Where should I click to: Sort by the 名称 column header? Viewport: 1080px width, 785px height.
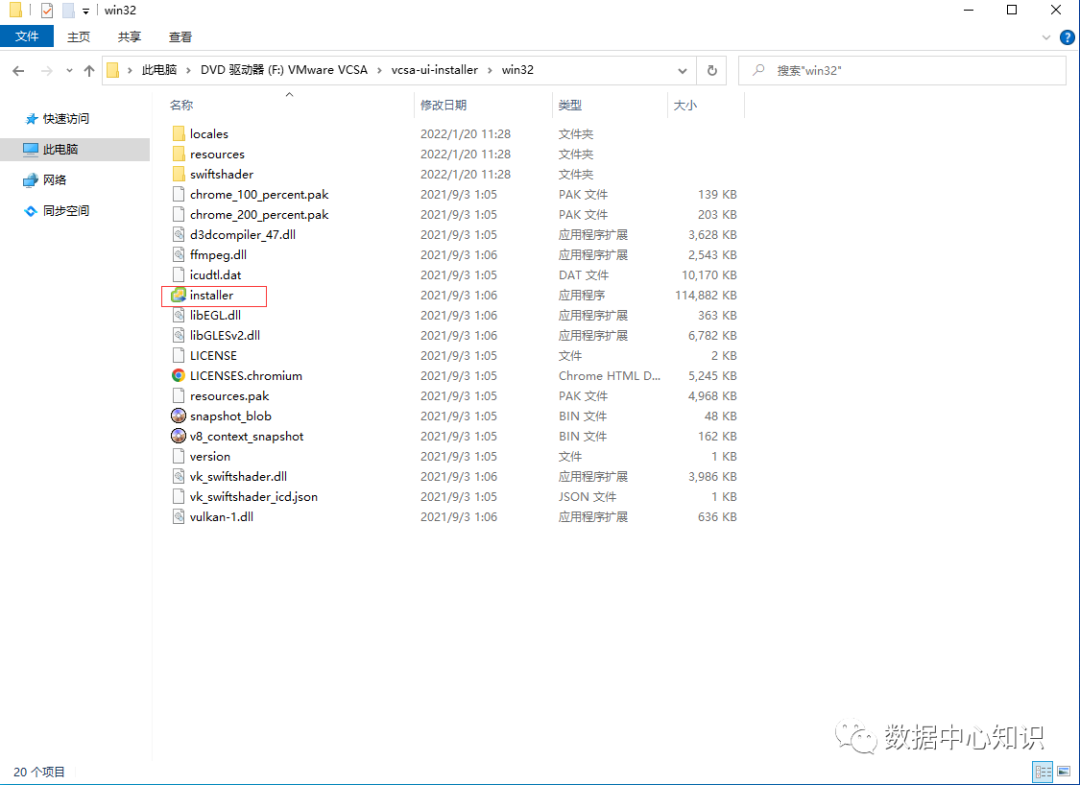coord(181,105)
